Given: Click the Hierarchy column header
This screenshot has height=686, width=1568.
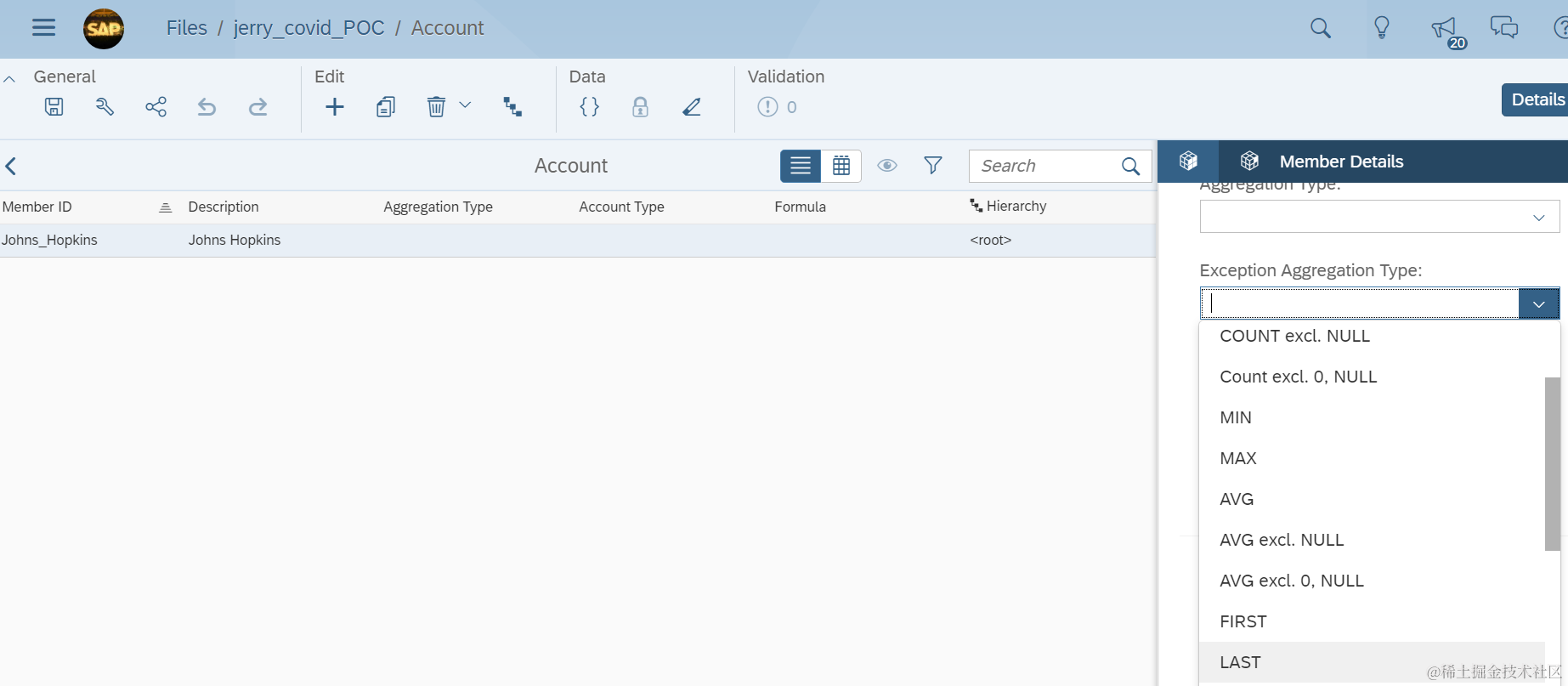Looking at the screenshot, I should coord(1008,206).
